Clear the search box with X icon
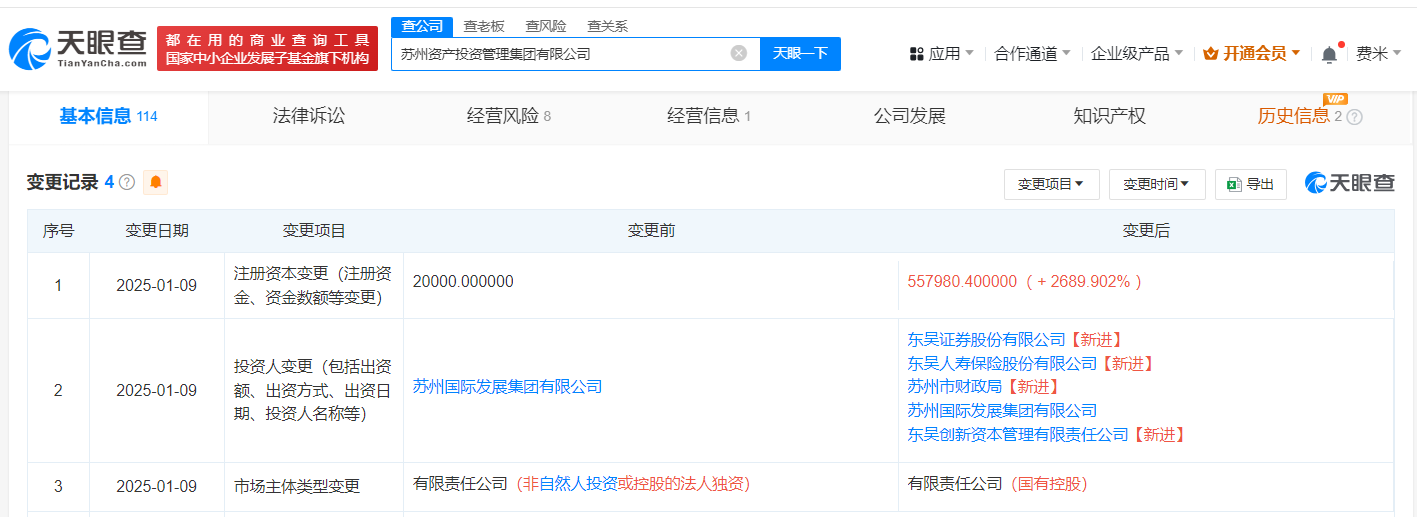1417x517 pixels. click(738, 54)
